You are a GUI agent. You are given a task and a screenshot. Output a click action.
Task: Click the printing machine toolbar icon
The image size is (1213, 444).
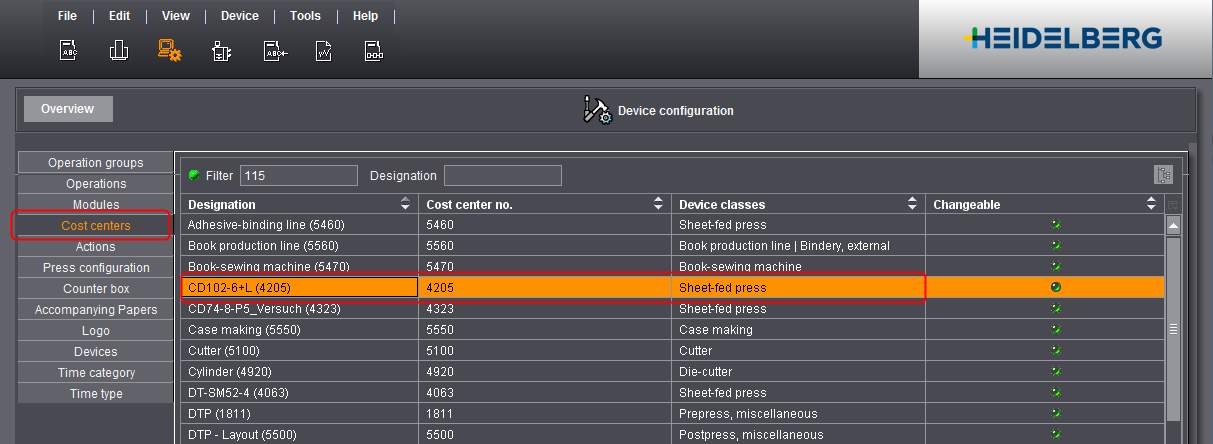tap(222, 51)
